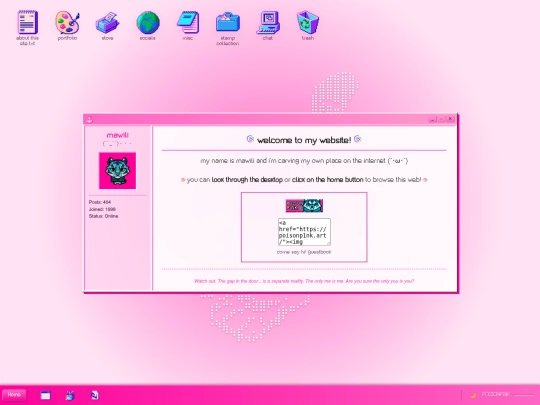
Task: Click the mewili cat avatar image
Action: pyautogui.click(x=117, y=171)
